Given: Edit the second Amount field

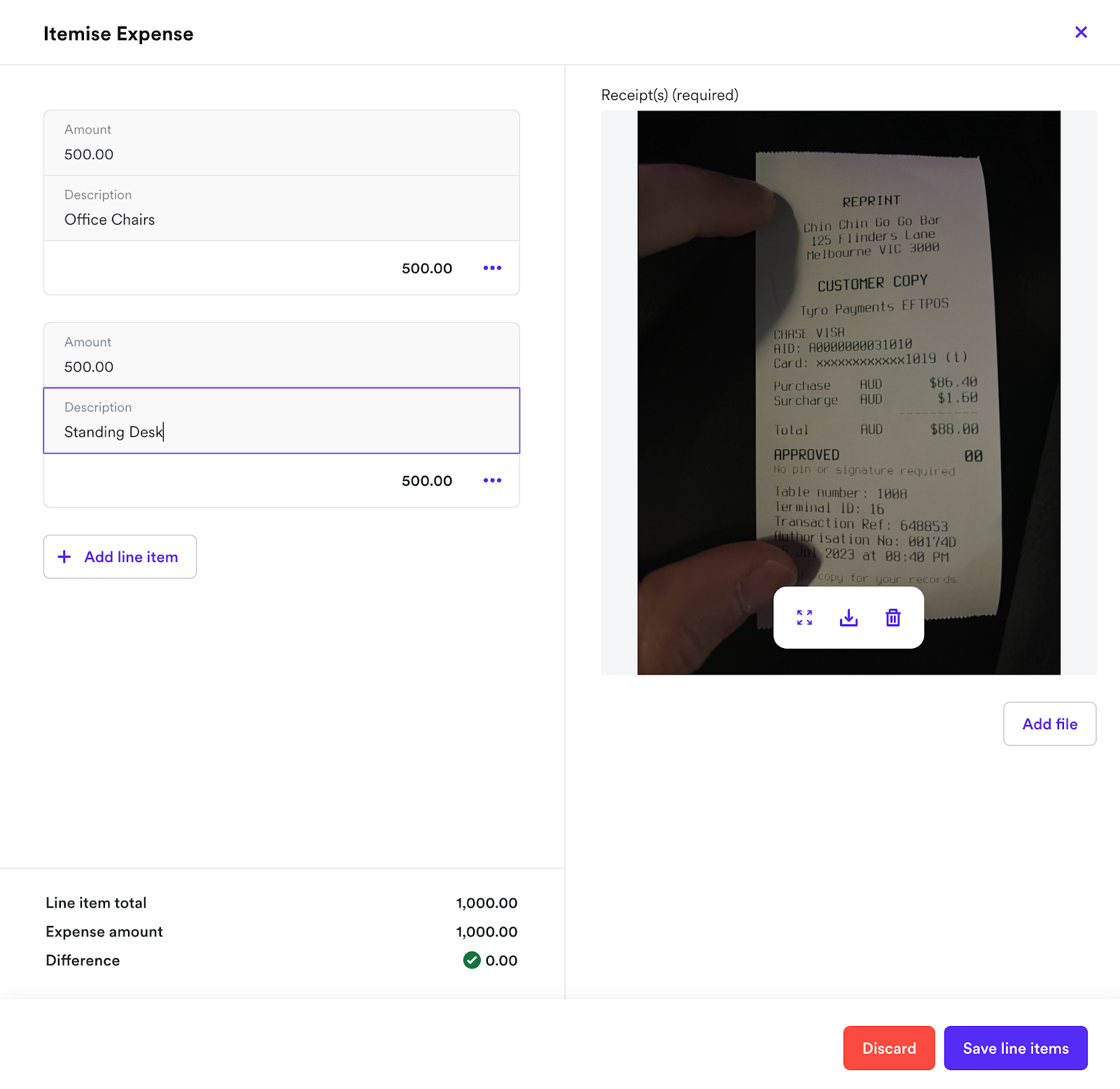Looking at the screenshot, I should click(x=281, y=356).
